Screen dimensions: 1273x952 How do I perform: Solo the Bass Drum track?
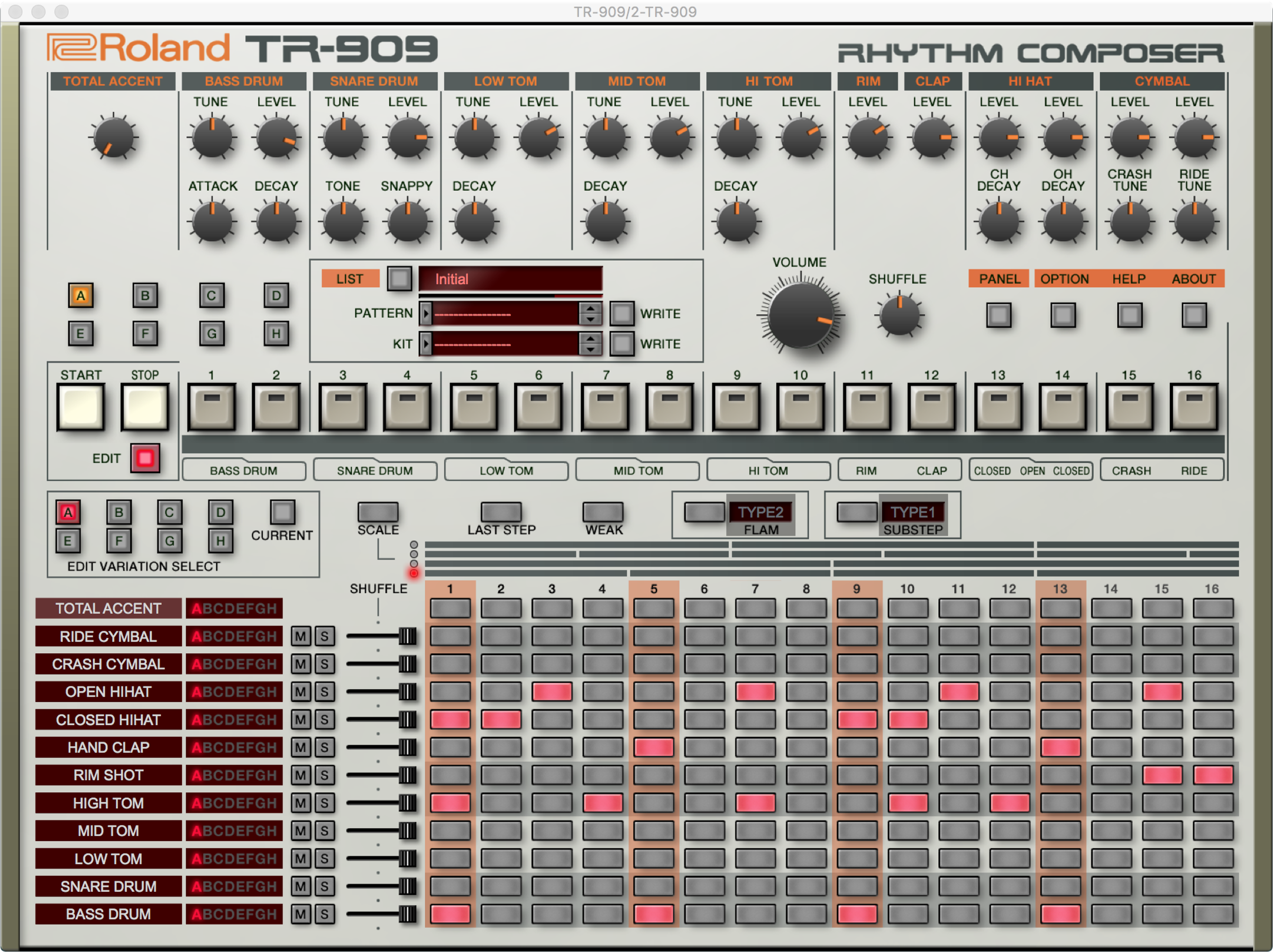tap(325, 914)
